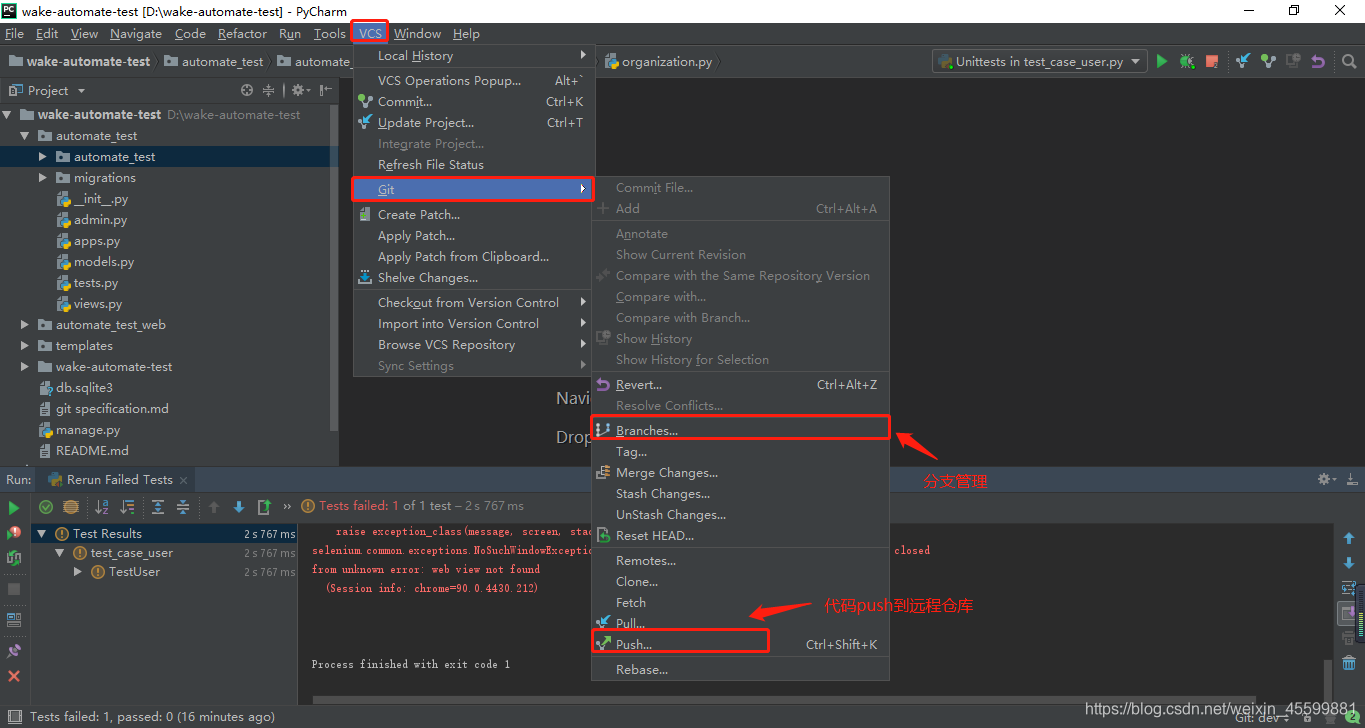
Task: Open the Refactor menu in the menu bar
Action: point(242,33)
